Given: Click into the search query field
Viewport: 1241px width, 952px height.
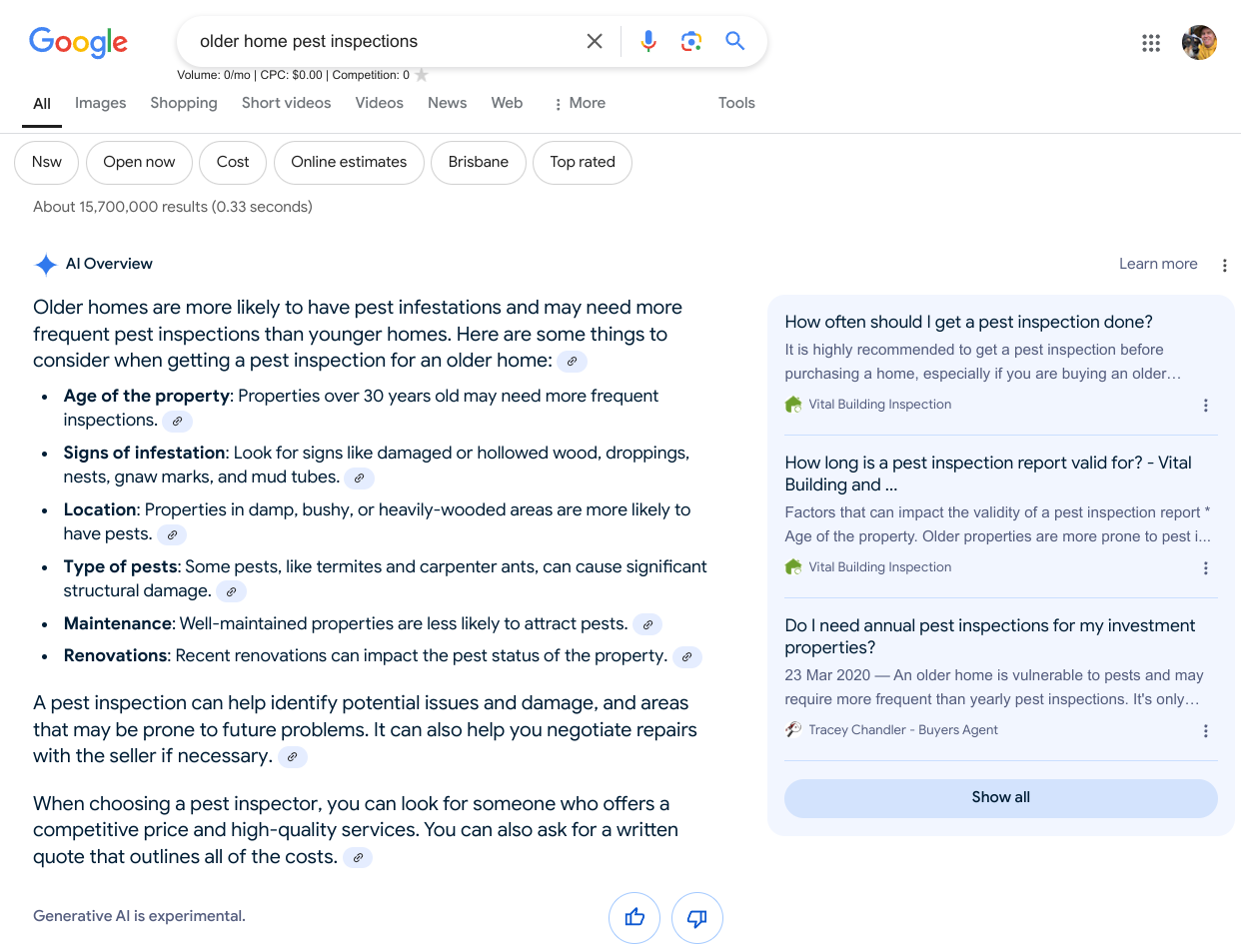Looking at the screenshot, I should [380, 42].
